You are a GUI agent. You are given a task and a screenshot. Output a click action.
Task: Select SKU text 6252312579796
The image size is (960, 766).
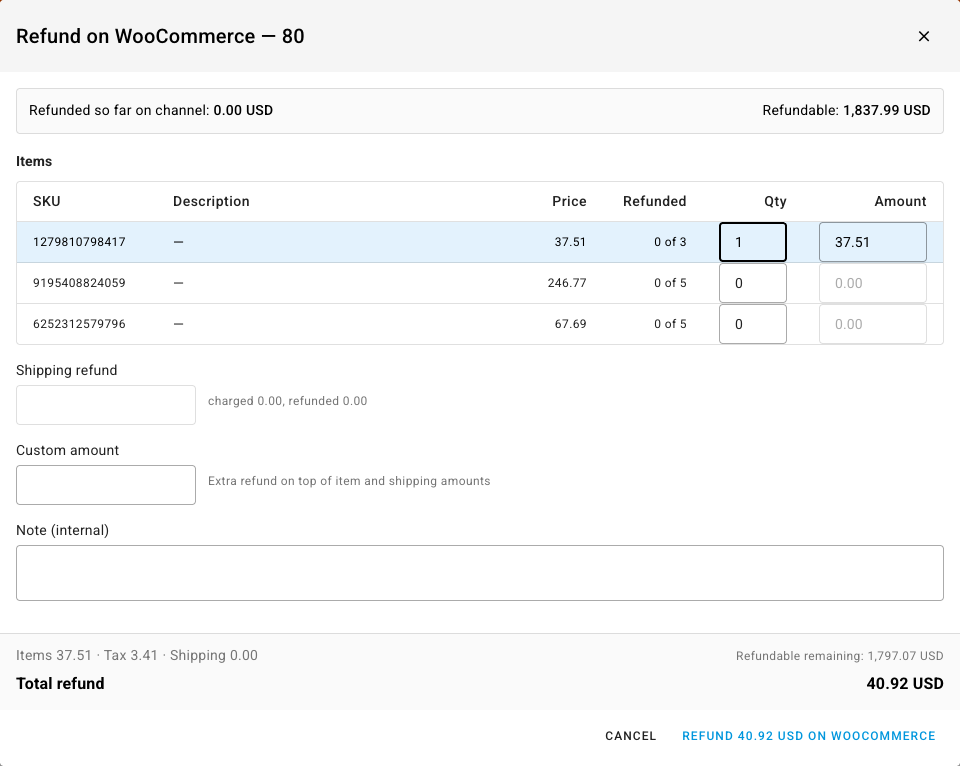(79, 324)
